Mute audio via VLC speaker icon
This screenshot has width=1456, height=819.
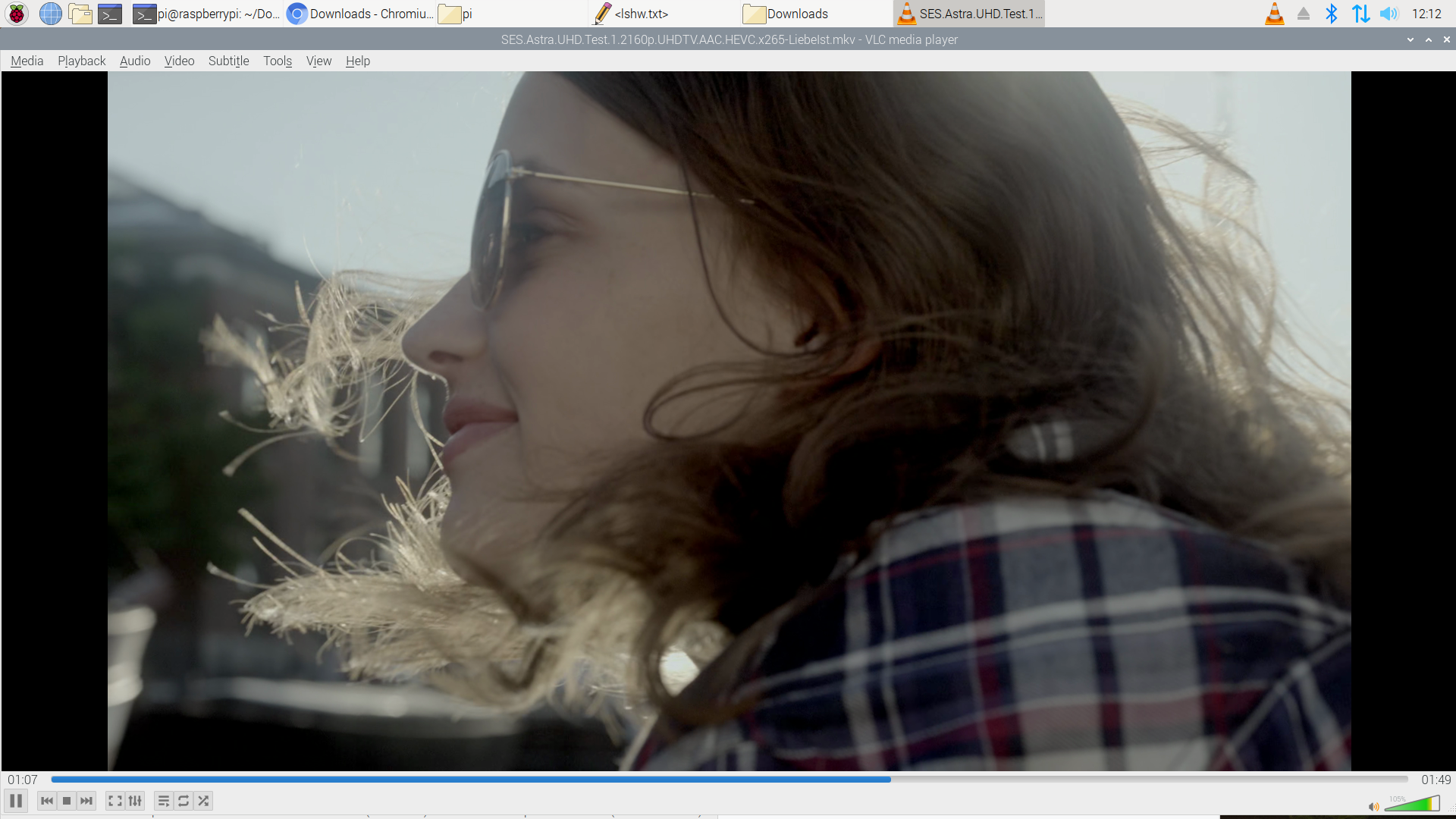click(1373, 806)
